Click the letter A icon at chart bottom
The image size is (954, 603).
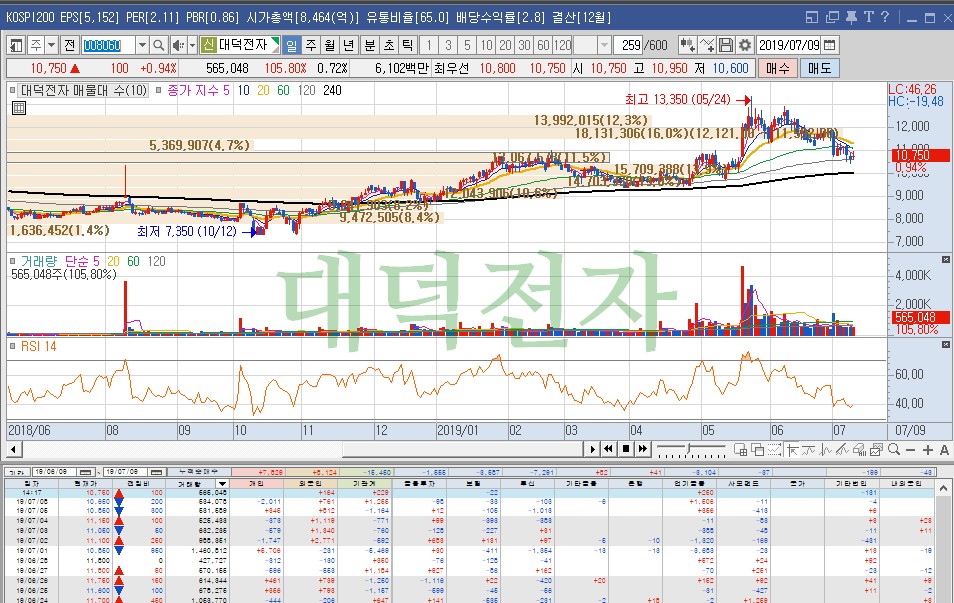pos(944,450)
